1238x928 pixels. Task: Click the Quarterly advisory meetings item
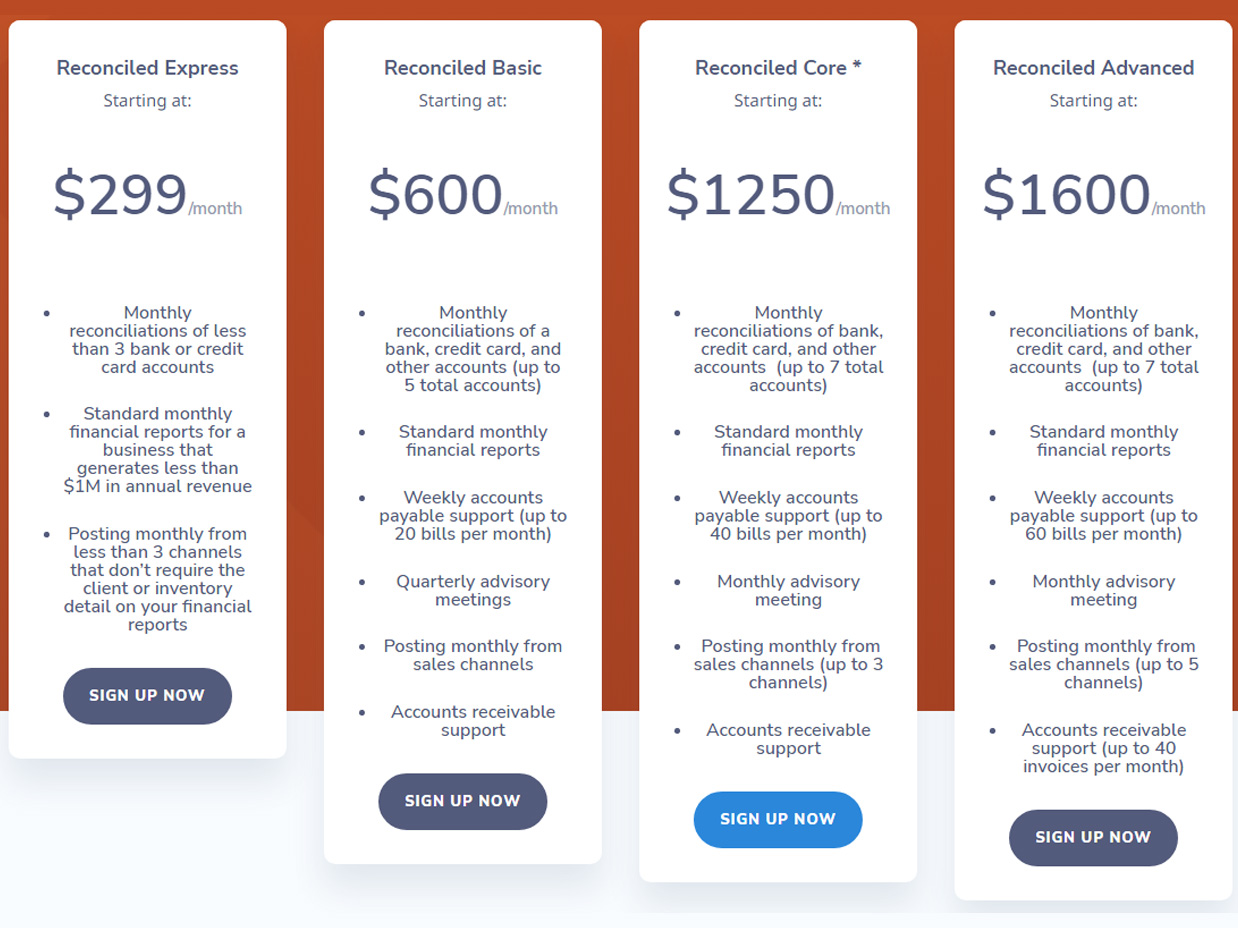point(473,590)
